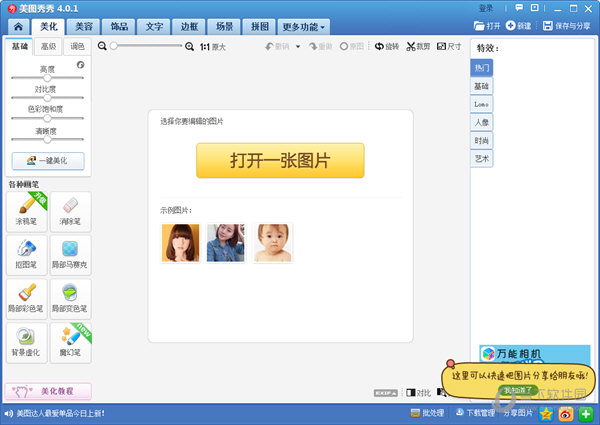Open the 背景虚化 background blur tool
This screenshot has height=425, width=600.
point(26,340)
